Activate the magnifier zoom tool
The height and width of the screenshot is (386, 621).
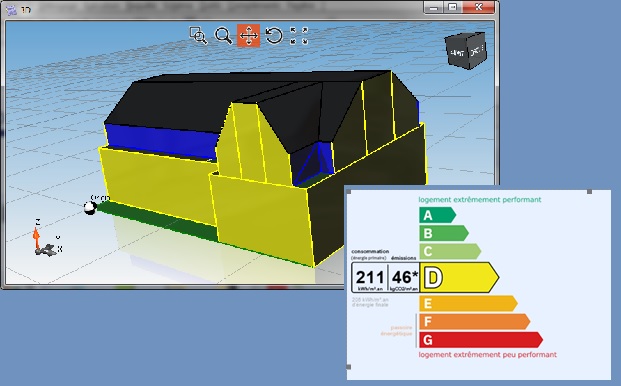click(223, 36)
